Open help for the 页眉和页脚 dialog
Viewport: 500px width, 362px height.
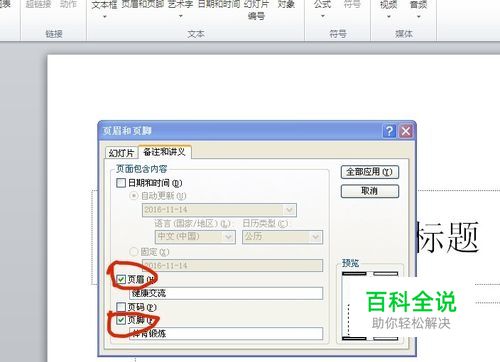389,131
